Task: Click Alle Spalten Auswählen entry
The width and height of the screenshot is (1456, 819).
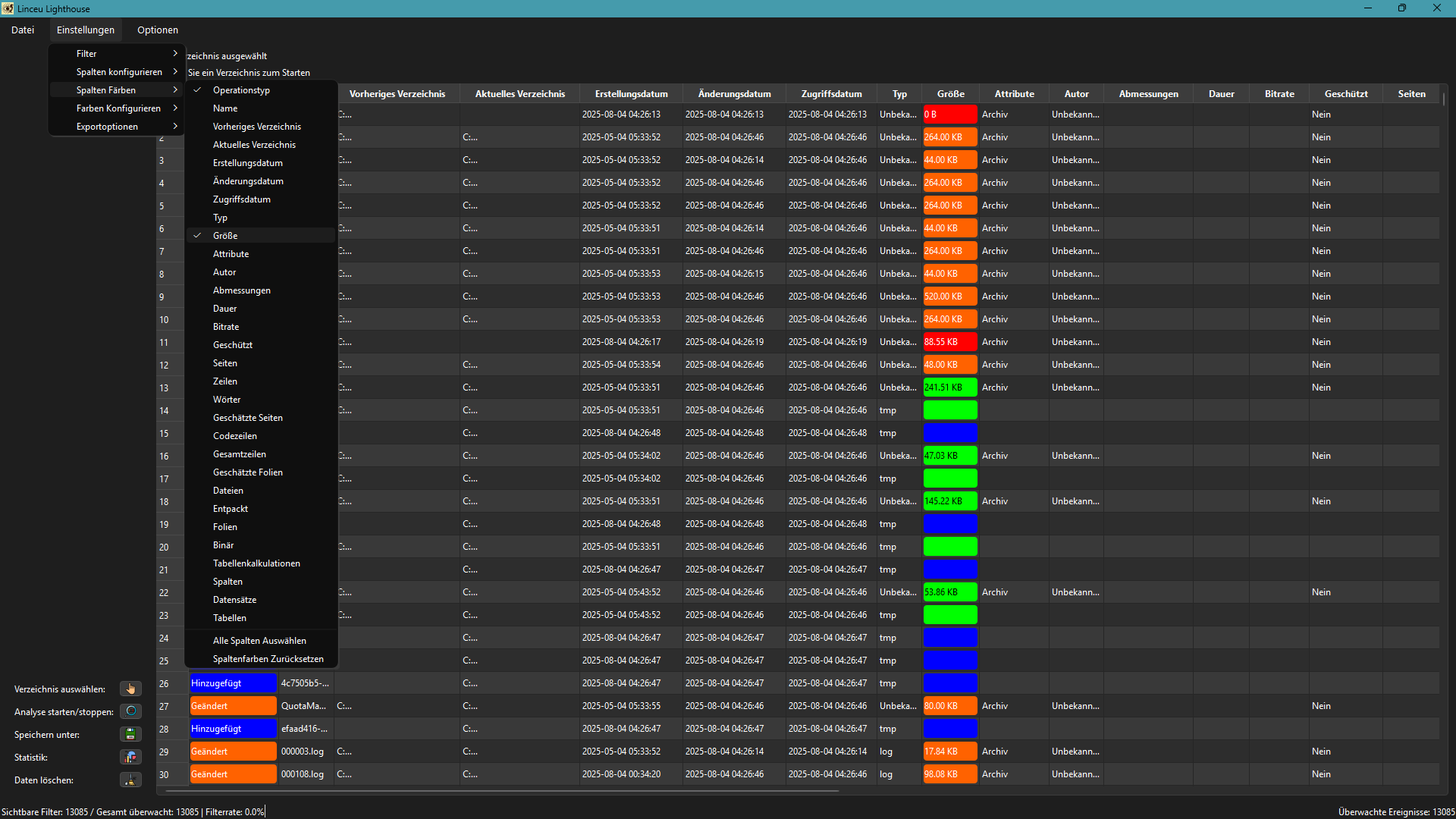Action: [259, 641]
